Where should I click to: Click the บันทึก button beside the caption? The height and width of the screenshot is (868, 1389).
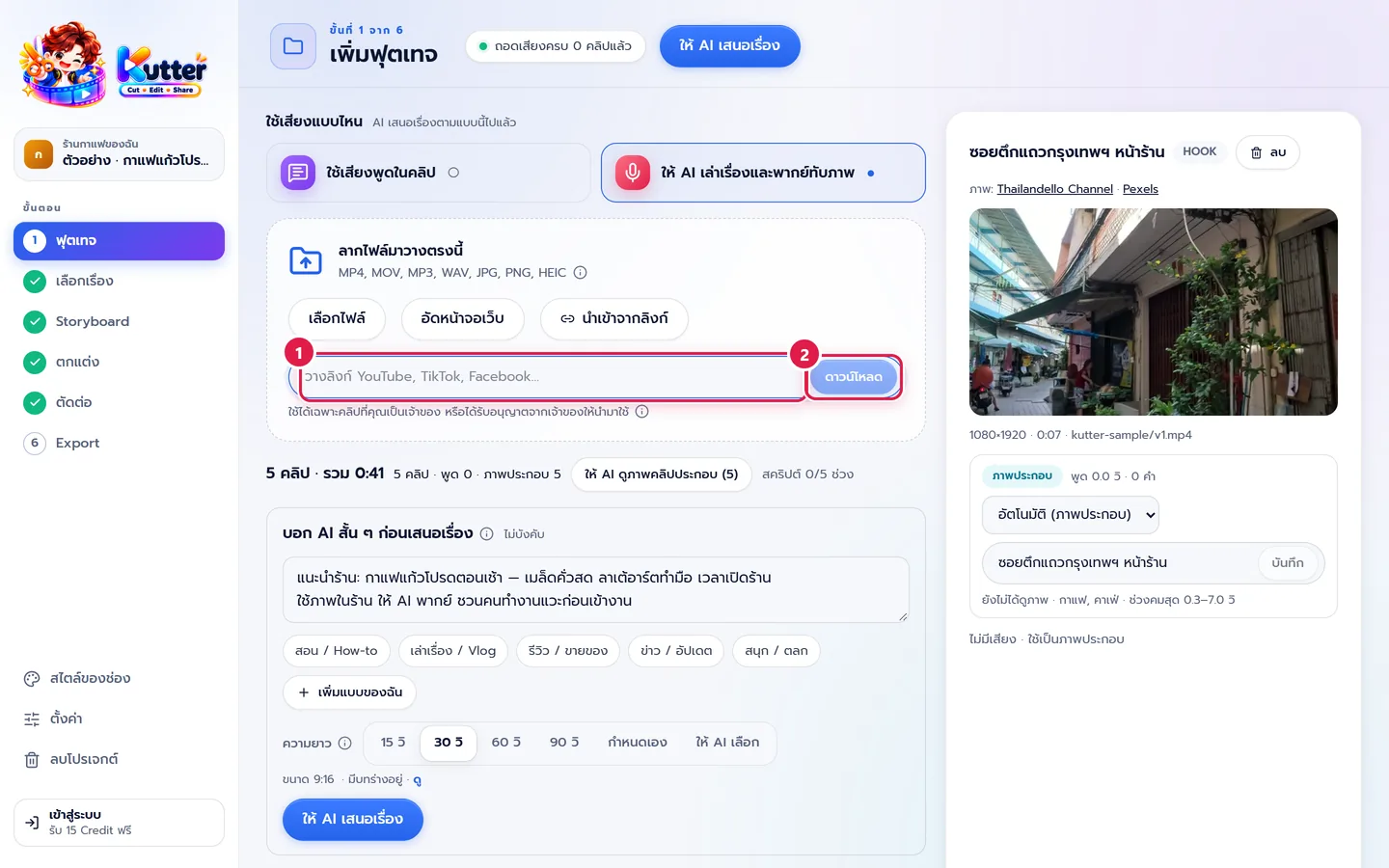[1288, 563]
